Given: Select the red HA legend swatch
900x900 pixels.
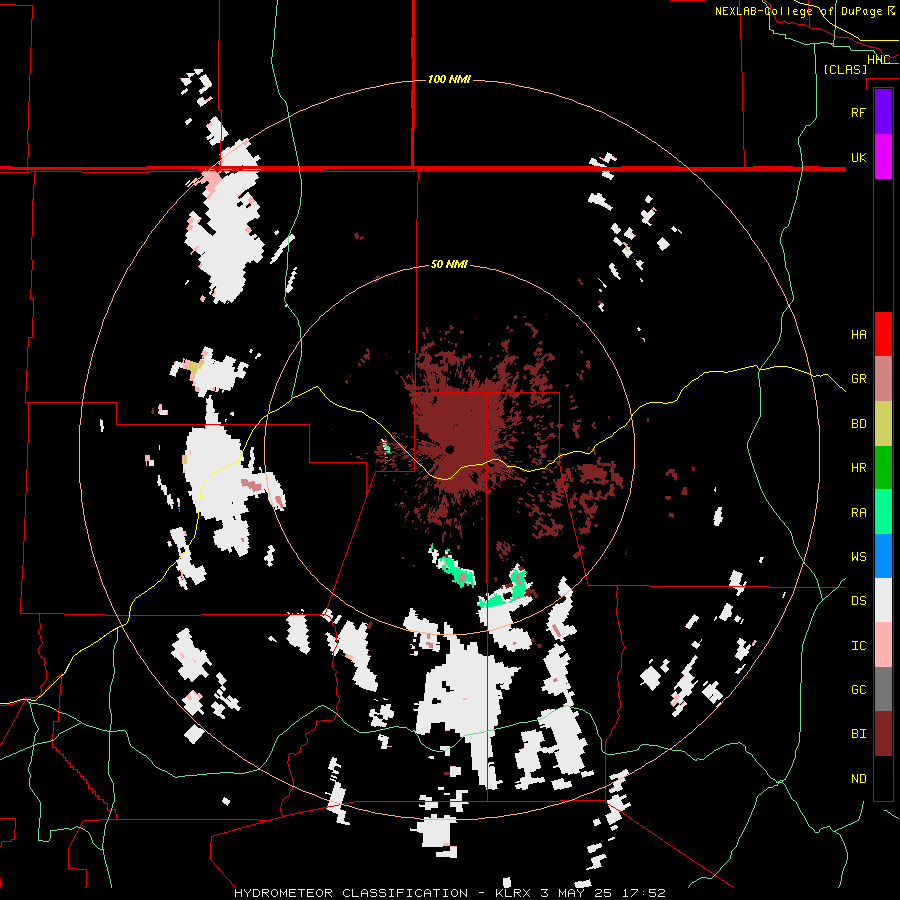Looking at the screenshot, I should tap(883, 334).
